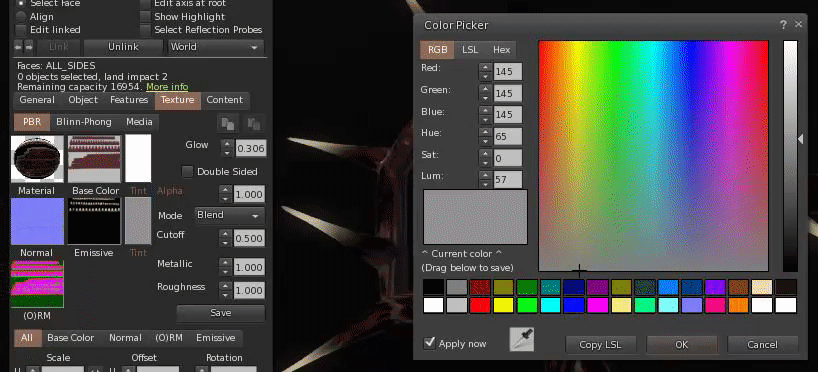Click the Material texture thumbnail

37,159
